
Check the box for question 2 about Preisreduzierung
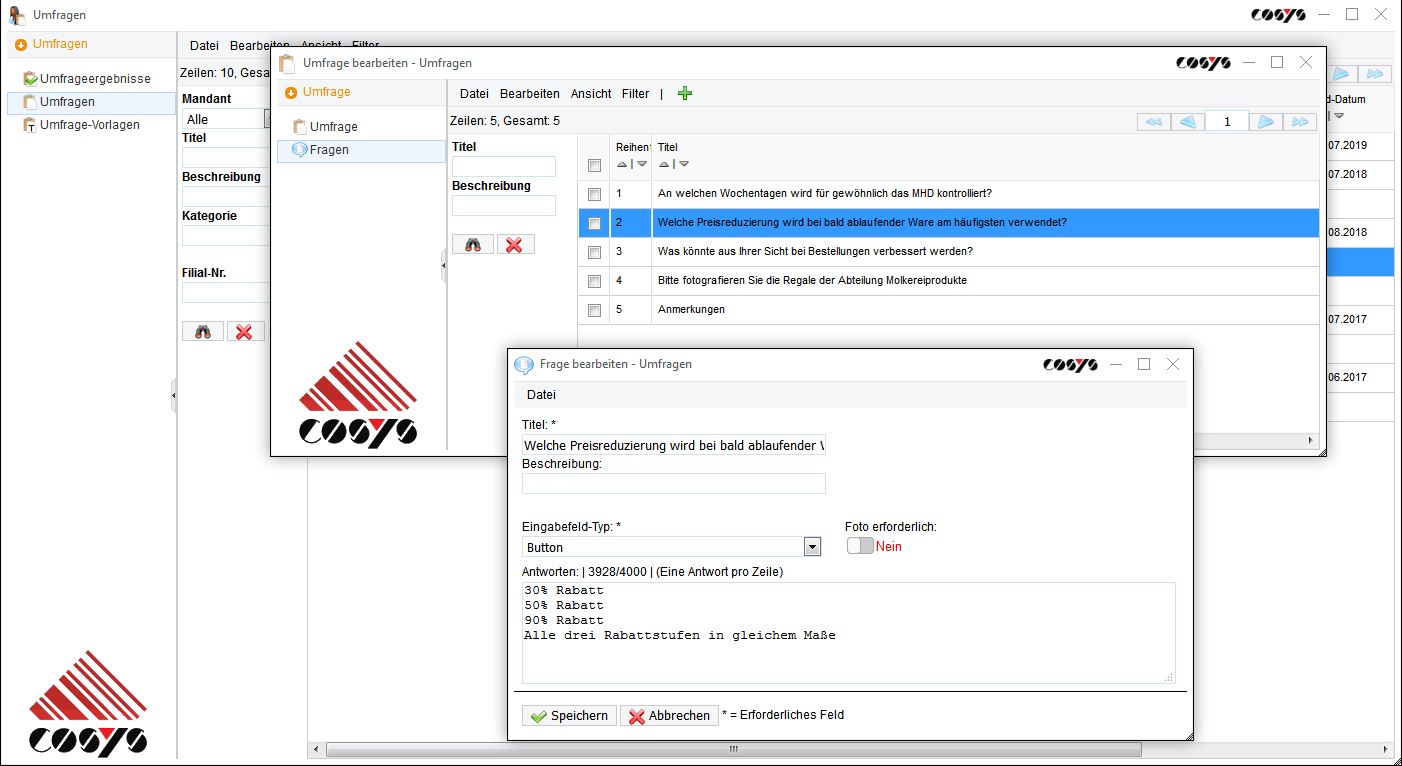[x=594, y=223]
